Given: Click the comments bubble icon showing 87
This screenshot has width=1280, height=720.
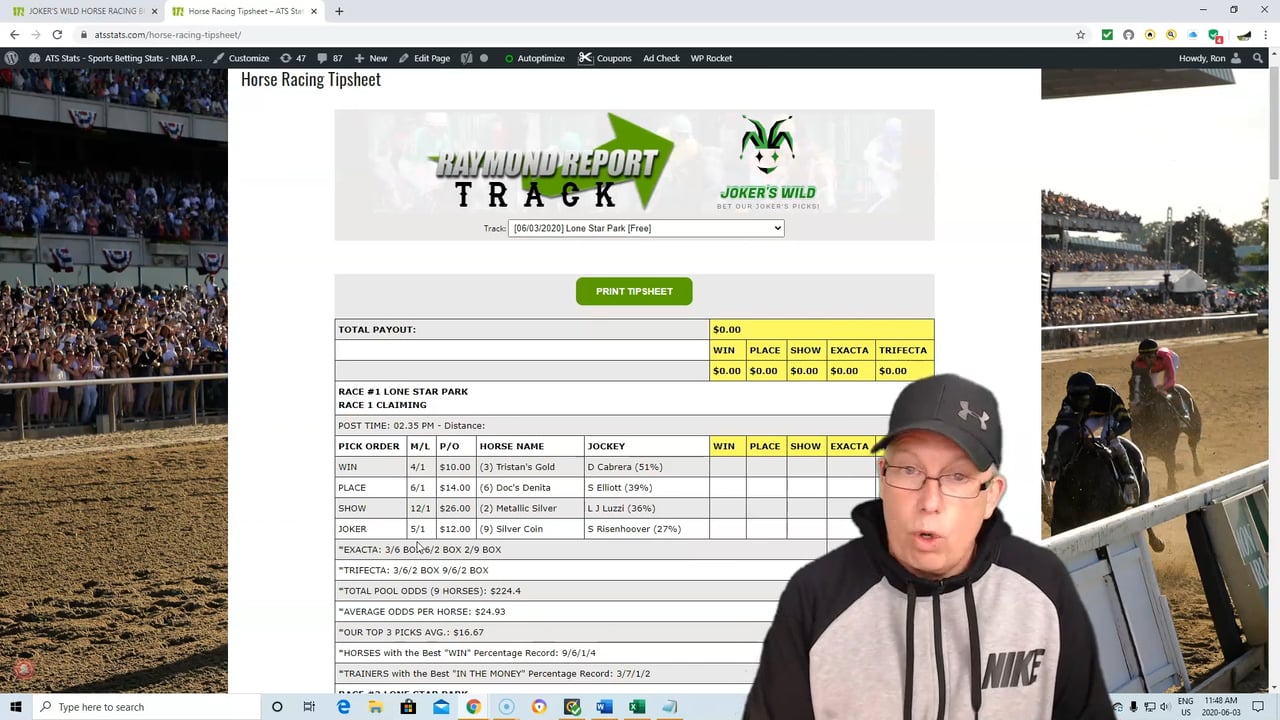Looking at the screenshot, I should pos(330,58).
